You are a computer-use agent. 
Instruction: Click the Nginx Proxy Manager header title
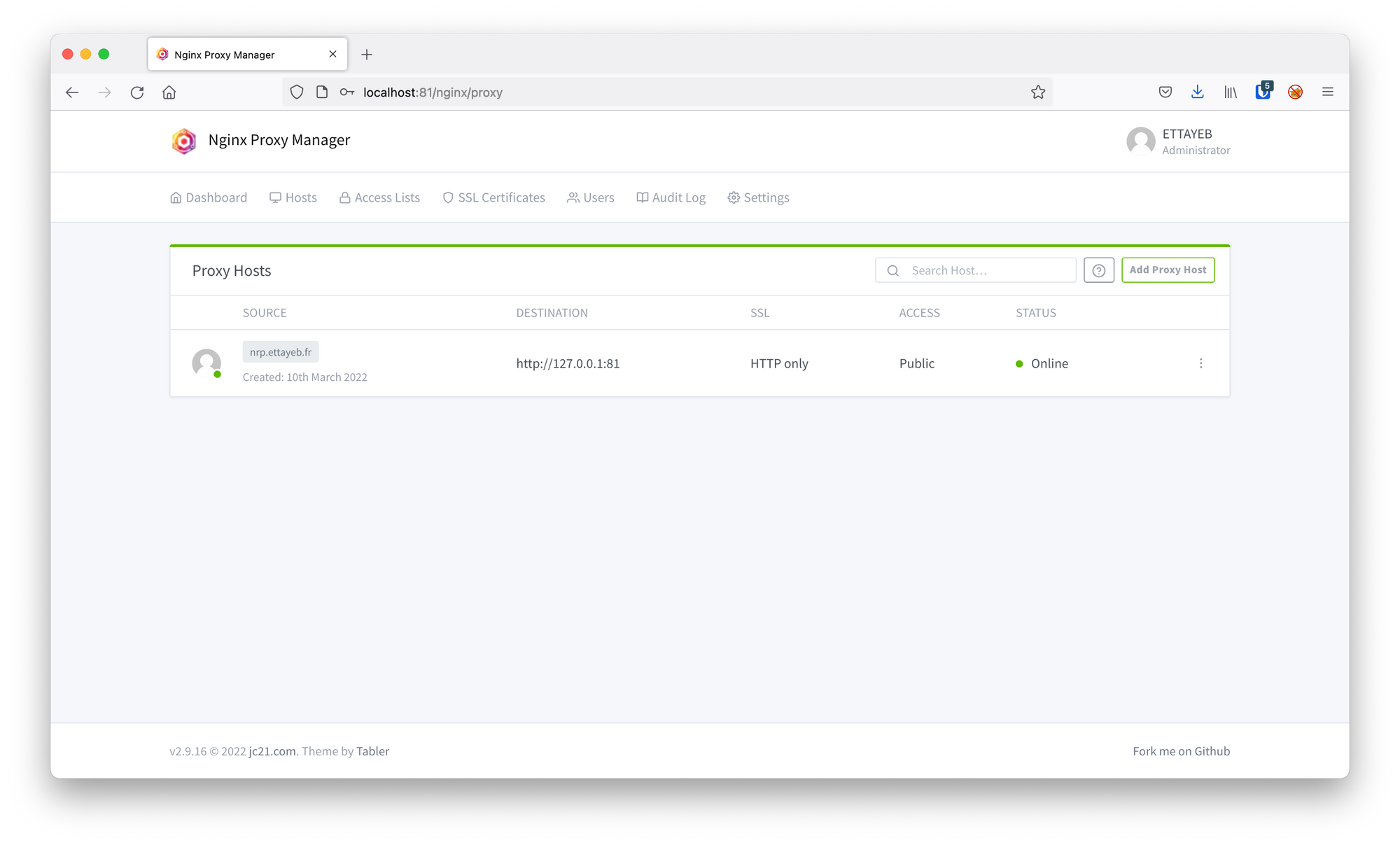coord(279,140)
